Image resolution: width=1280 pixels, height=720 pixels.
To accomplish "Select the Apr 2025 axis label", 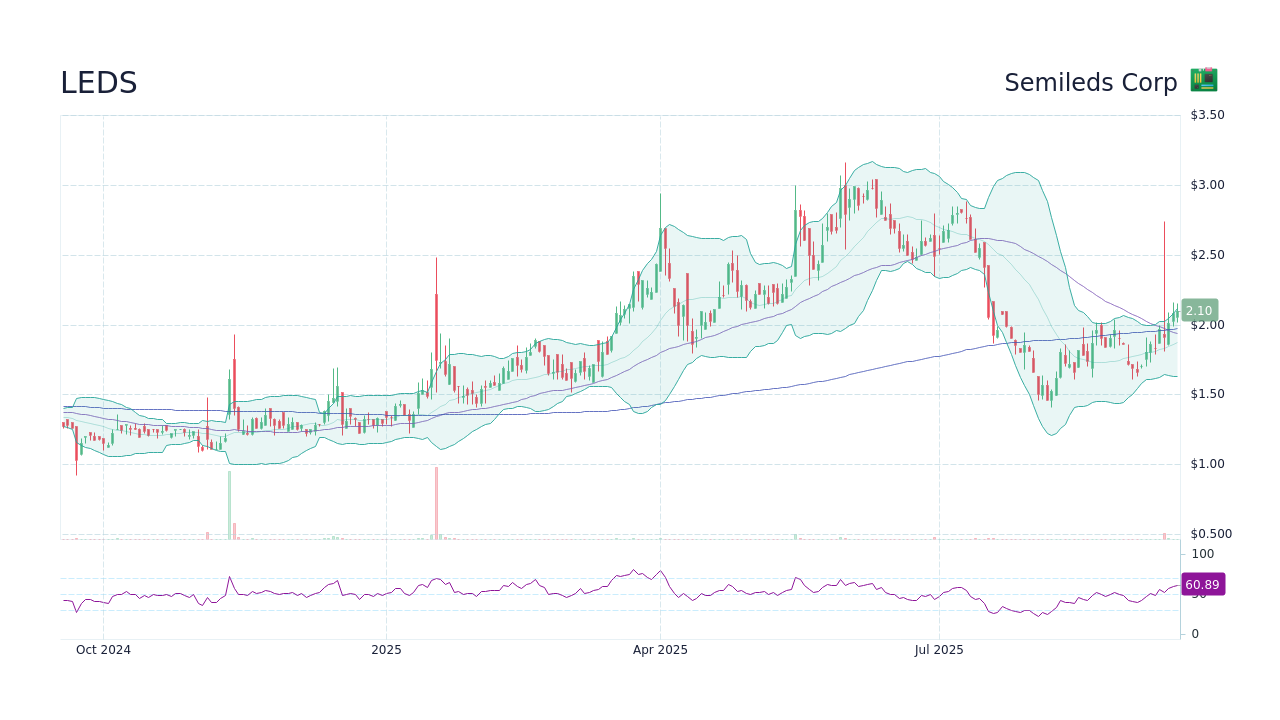I will pos(659,650).
